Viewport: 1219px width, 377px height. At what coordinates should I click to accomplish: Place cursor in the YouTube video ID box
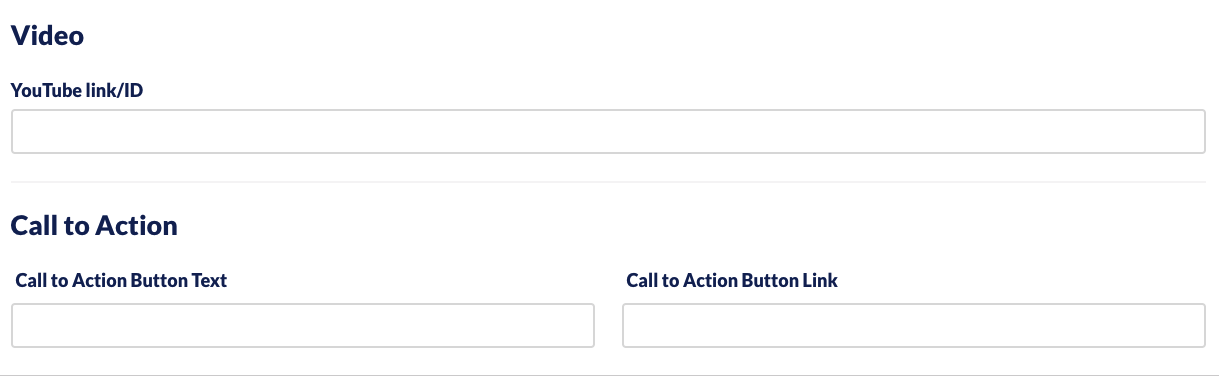[608, 131]
